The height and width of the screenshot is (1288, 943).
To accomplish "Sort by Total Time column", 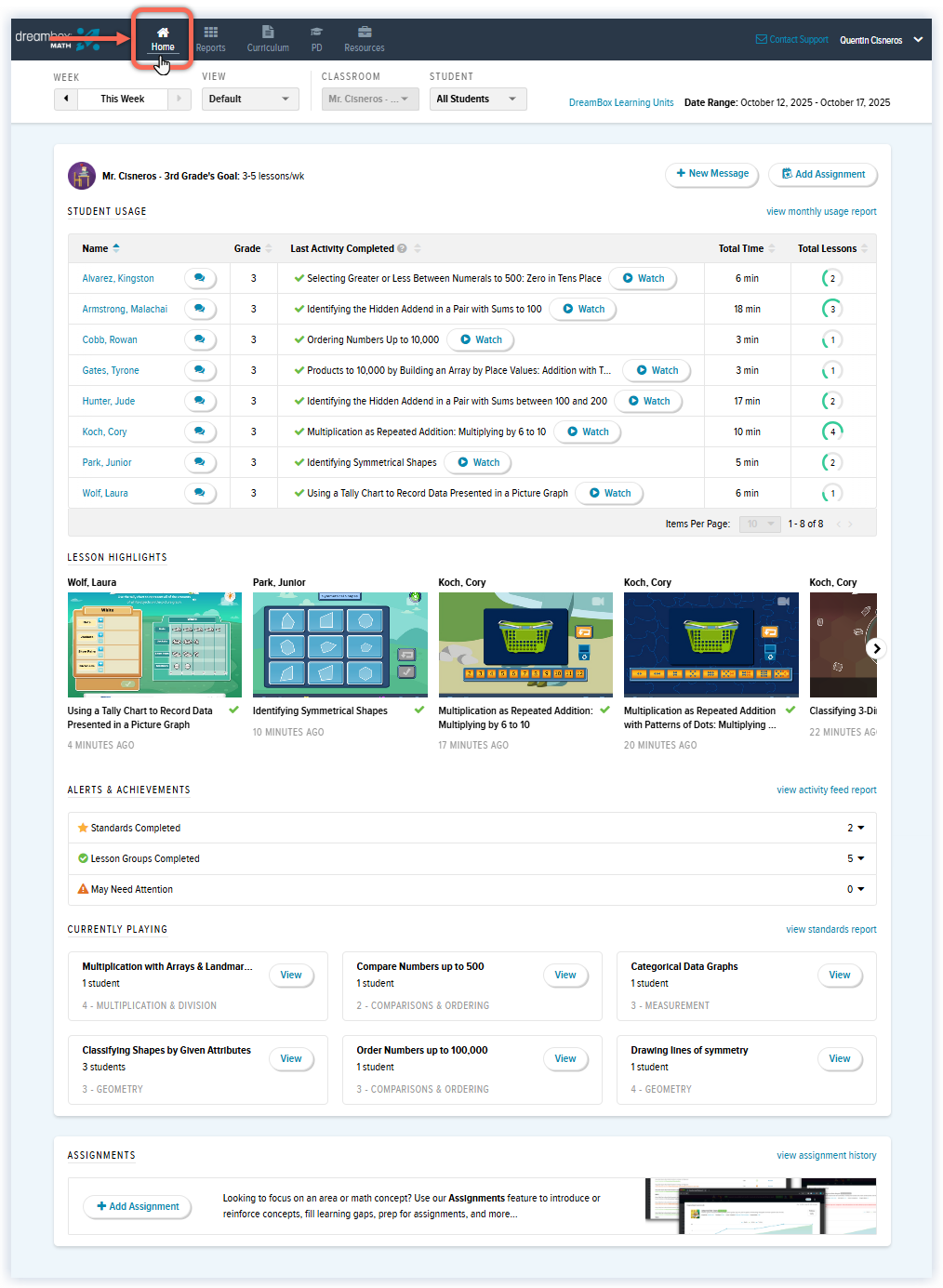I will (x=747, y=248).
